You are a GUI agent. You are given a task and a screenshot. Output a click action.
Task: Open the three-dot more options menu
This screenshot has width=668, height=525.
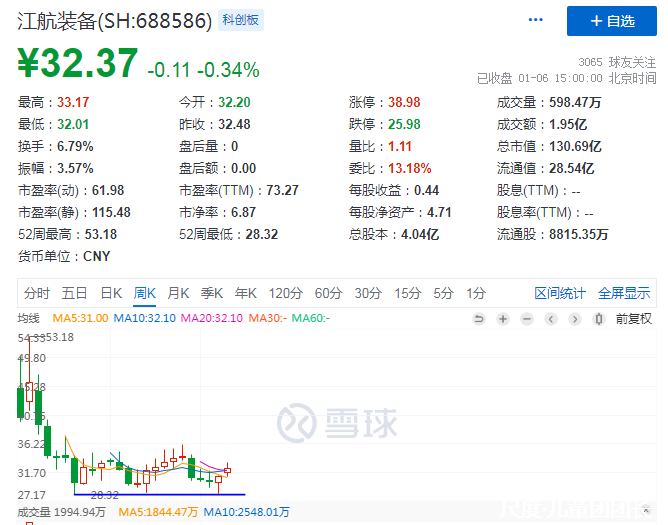point(535,20)
